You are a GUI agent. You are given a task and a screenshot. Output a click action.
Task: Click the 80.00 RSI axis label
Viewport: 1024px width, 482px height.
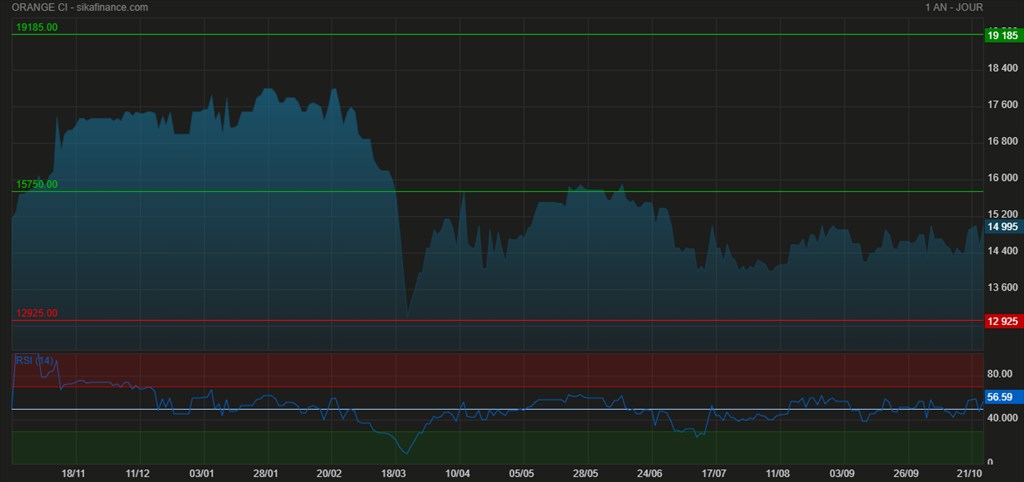tap(1000, 373)
